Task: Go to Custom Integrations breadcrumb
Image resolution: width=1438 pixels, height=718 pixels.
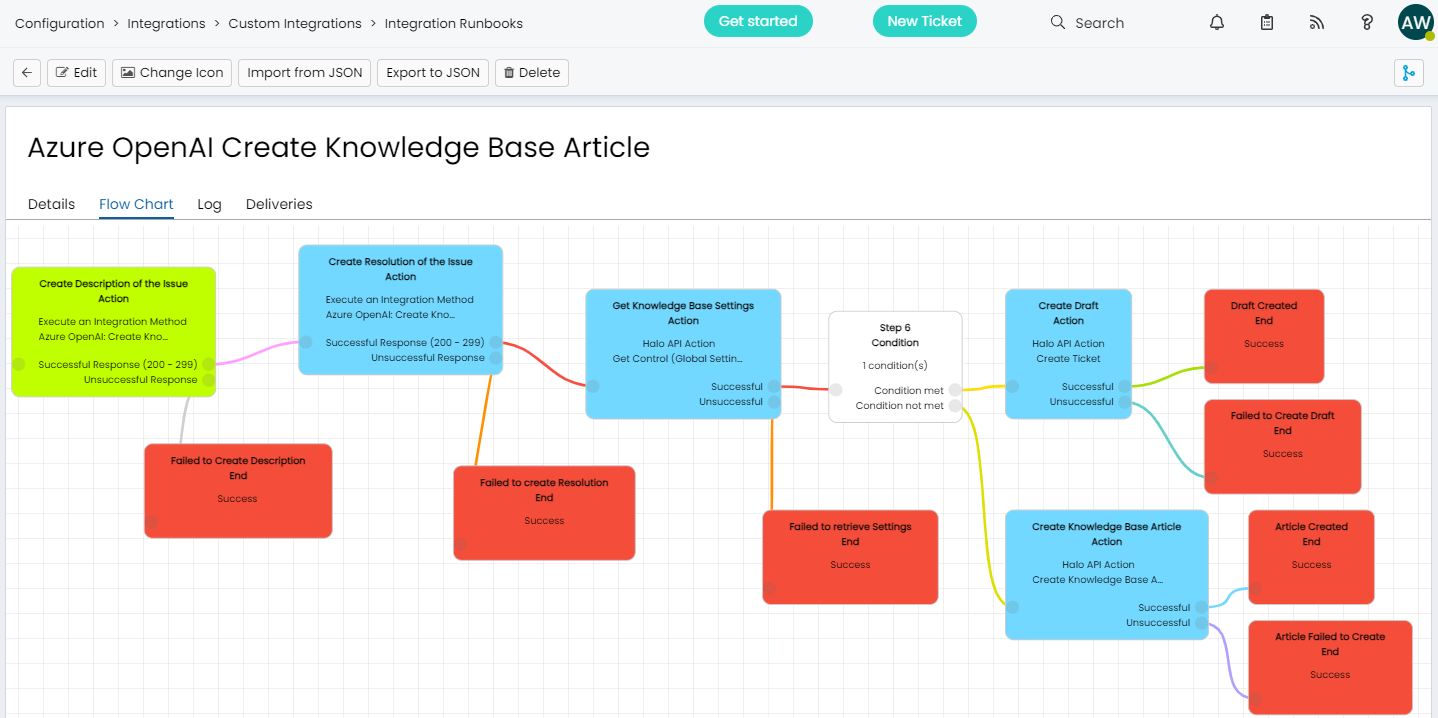Action: pos(295,23)
